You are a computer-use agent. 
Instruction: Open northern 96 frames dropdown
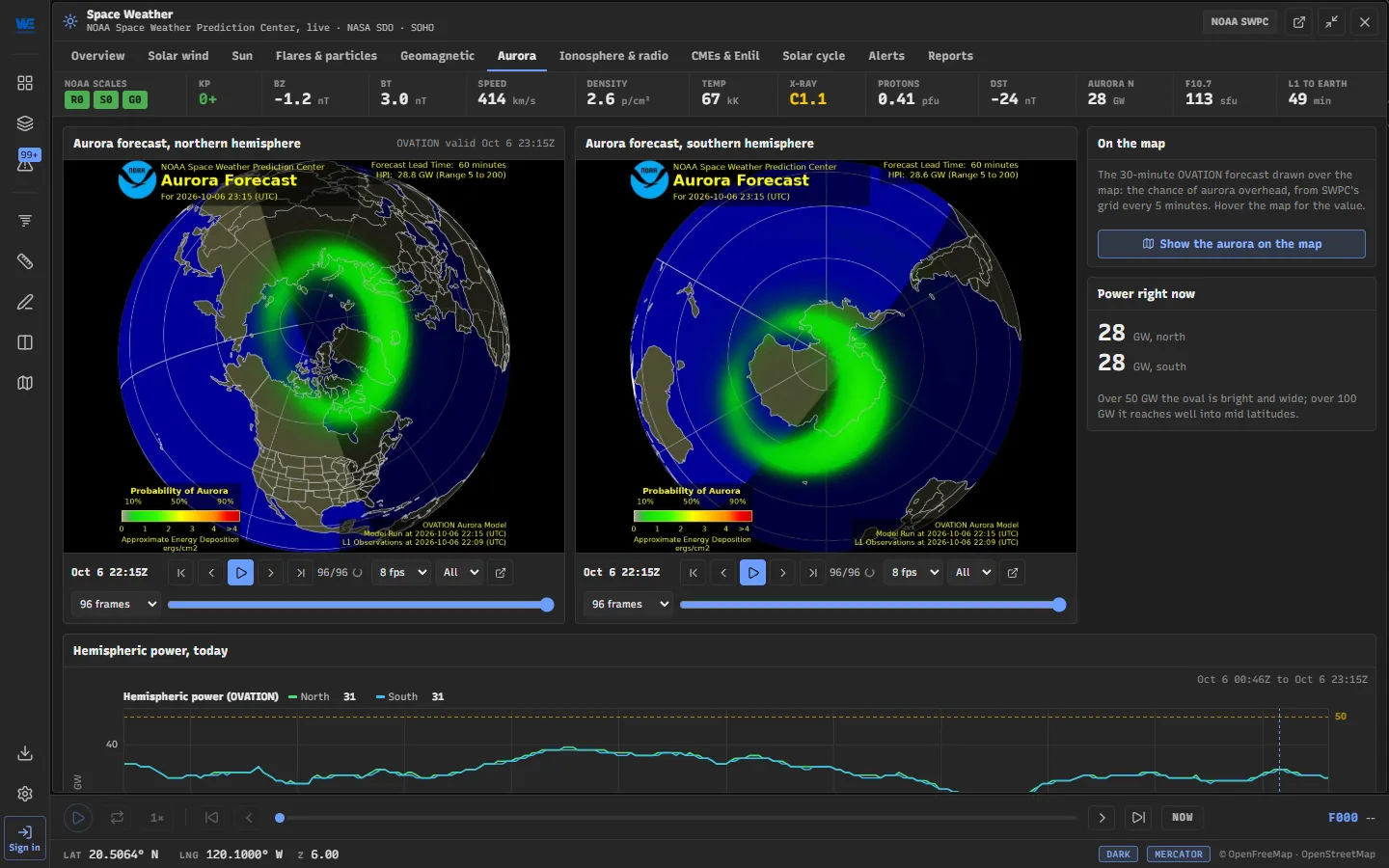[x=117, y=605]
